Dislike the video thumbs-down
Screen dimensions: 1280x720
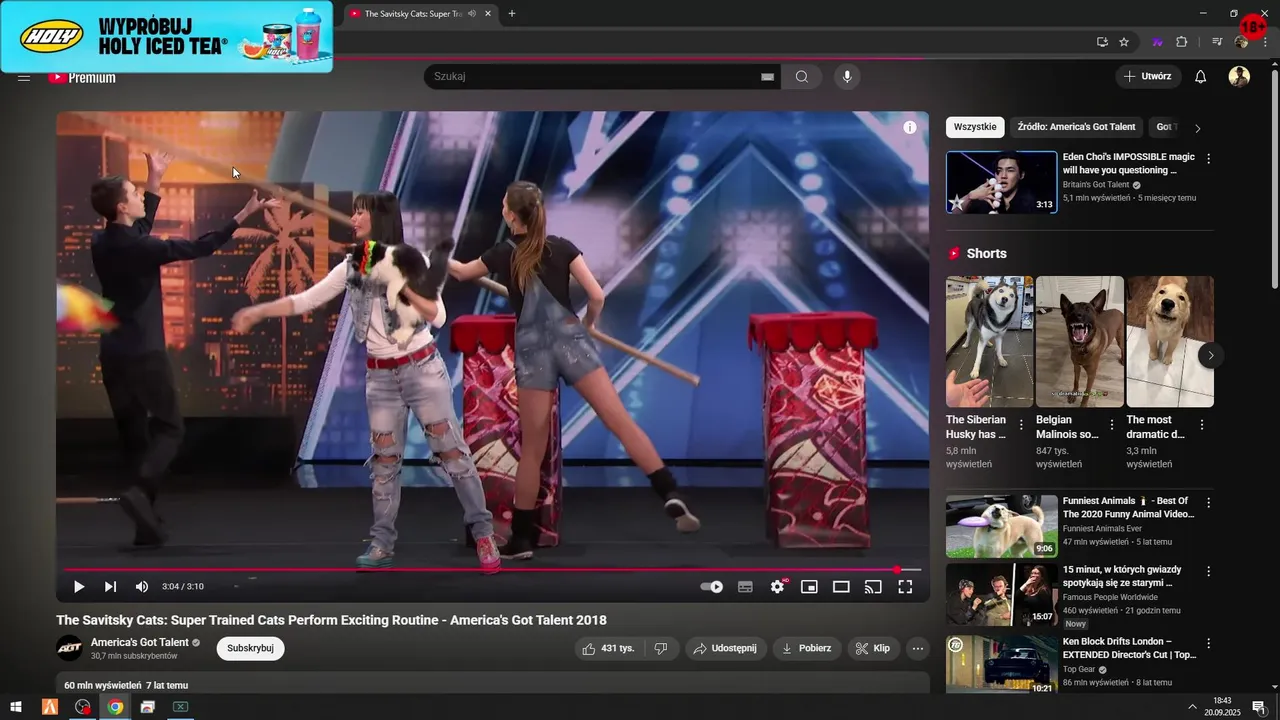click(x=661, y=648)
